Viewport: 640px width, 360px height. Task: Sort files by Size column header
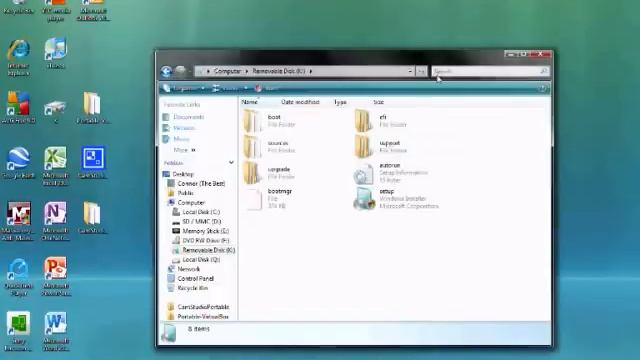[x=378, y=102]
